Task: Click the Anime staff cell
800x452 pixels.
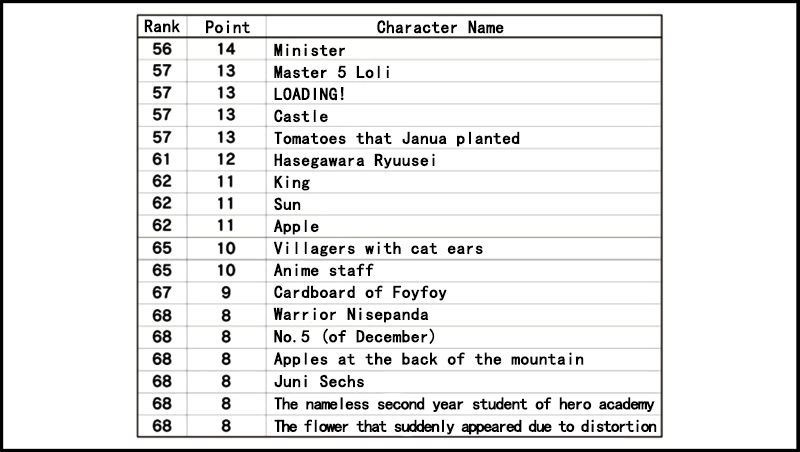Action: coord(317,270)
